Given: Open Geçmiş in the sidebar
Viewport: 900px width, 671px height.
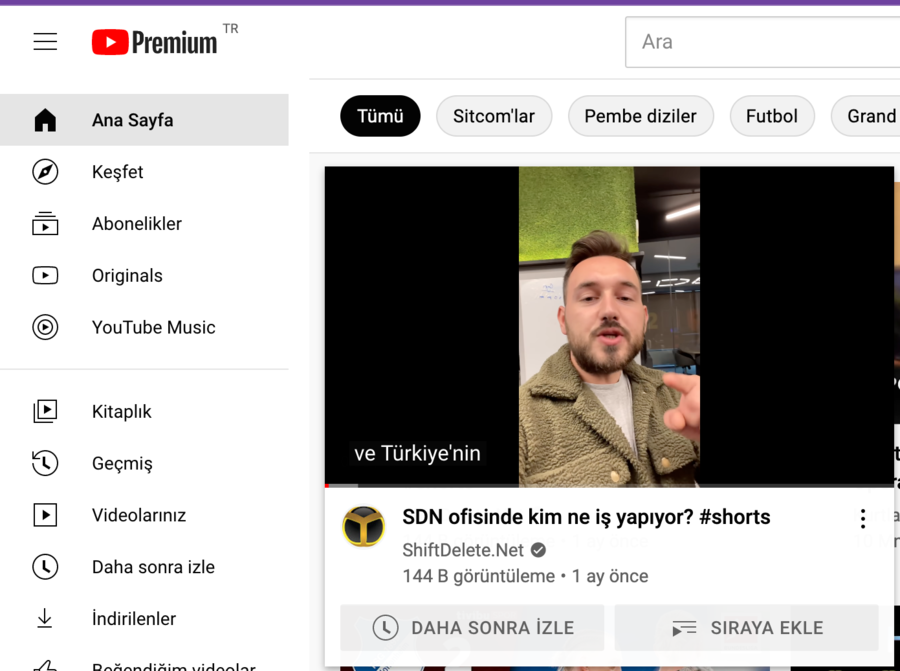Looking at the screenshot, I should tap(144, 463).
